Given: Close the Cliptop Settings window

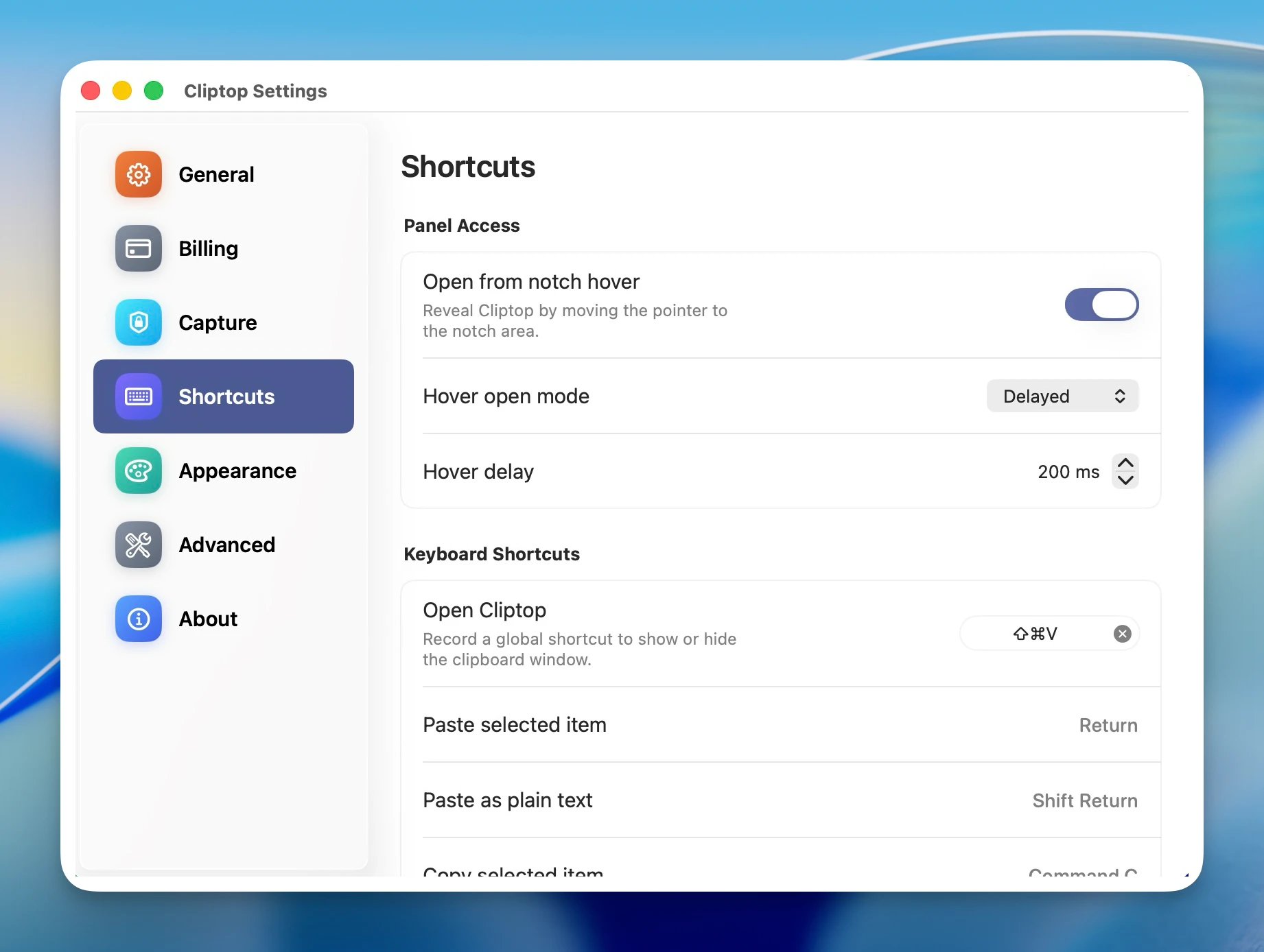Looking at the screenshot, I should point(91,91).
